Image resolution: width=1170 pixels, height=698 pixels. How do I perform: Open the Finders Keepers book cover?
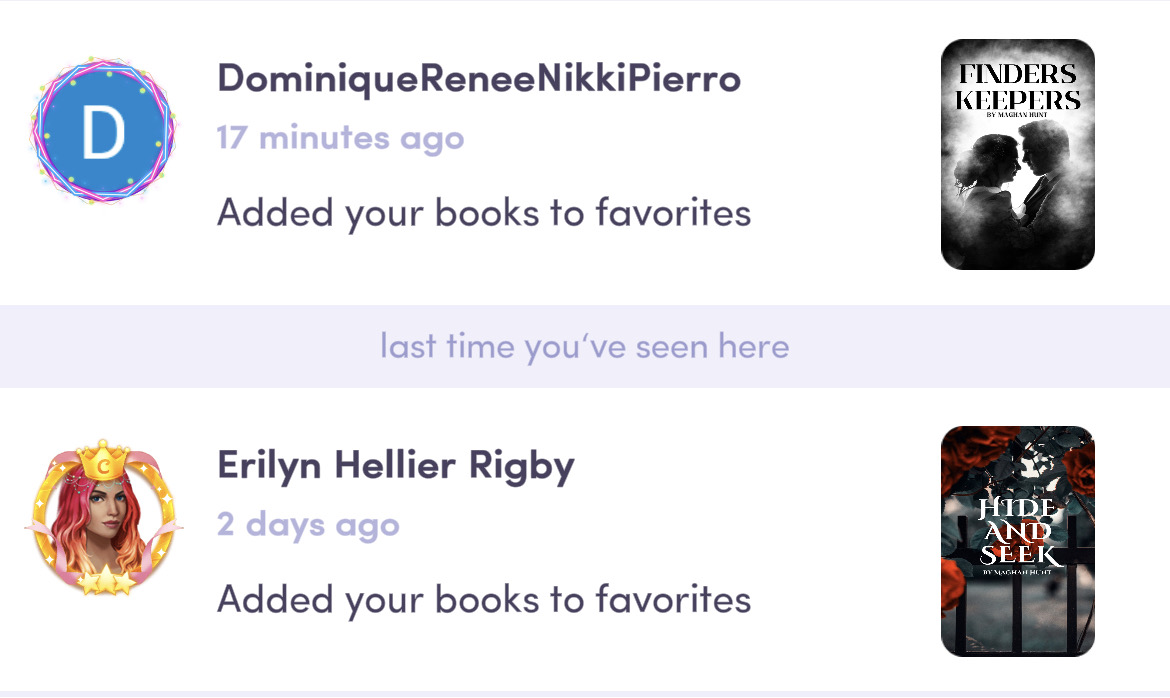click(x=1018, y=155)
